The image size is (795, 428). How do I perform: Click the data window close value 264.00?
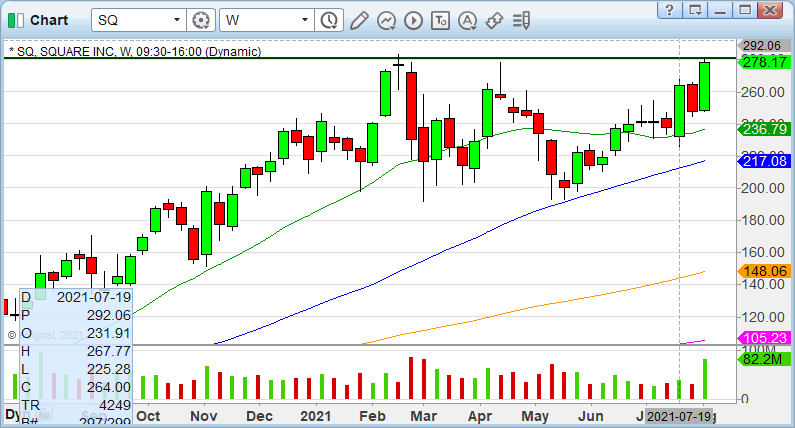click(x=109, y=387)
